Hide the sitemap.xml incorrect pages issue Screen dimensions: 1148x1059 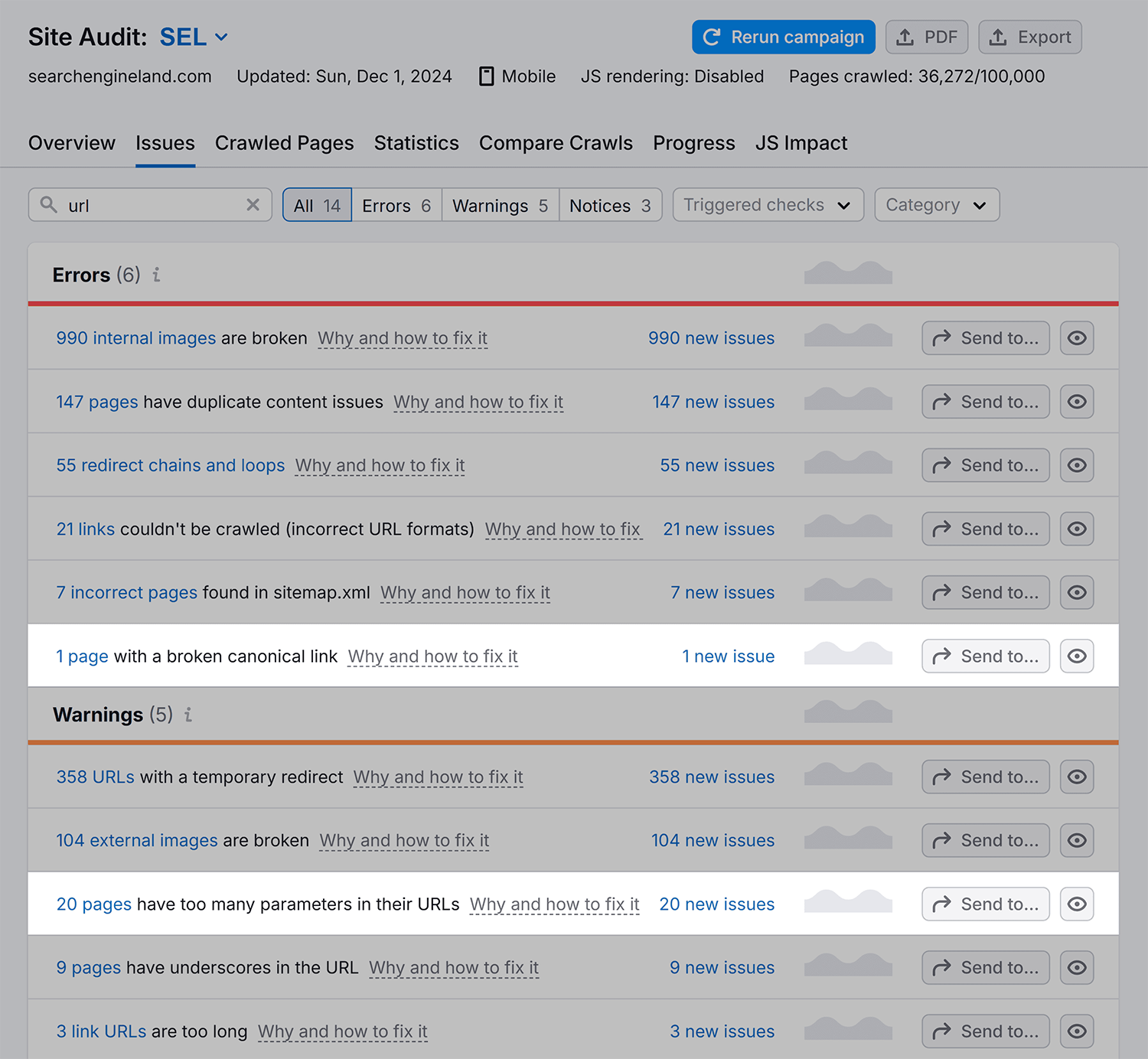(x=1077, y=592)
